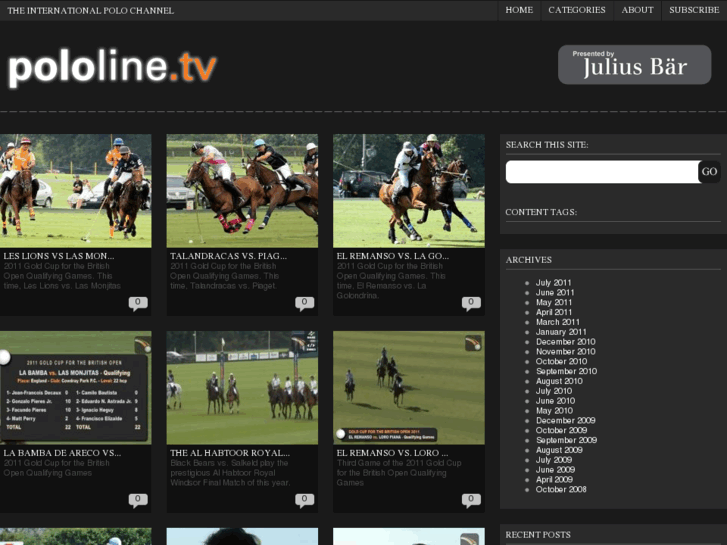
Task: Open the EL REMANSO VS. LORO ... title
Action: pyautogui.click(x=392, y=453)
